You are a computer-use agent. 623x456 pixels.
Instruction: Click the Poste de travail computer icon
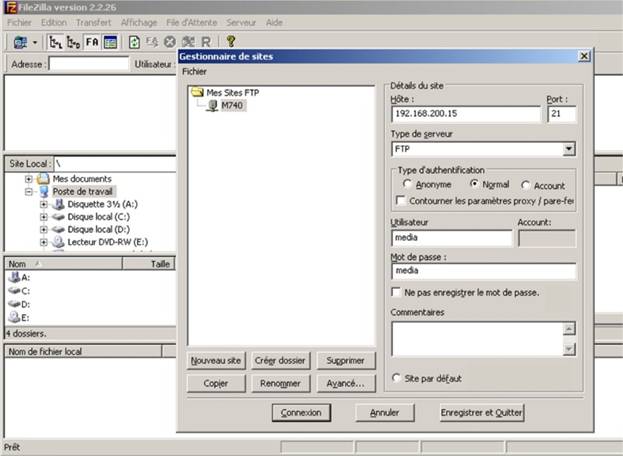tap(44, 191)
